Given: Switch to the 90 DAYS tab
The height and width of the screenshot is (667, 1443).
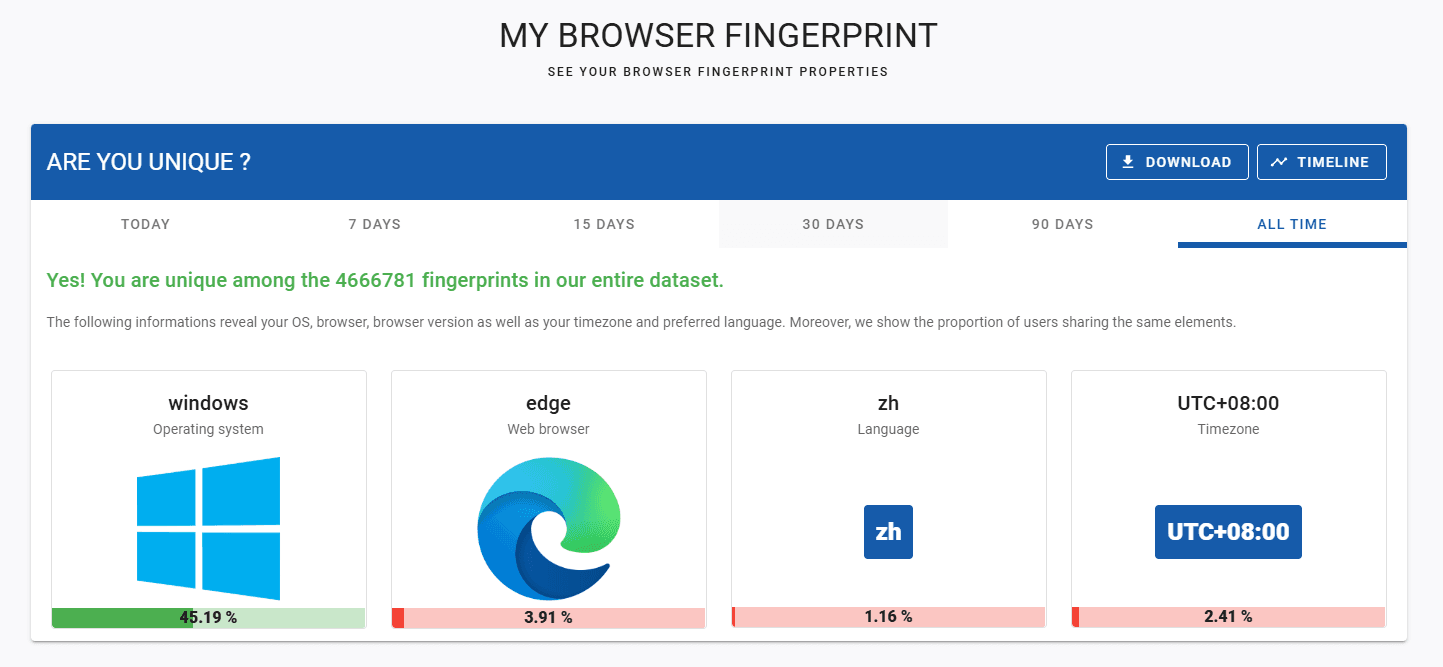Looking at the screenshot, I should coord(1062,224).
